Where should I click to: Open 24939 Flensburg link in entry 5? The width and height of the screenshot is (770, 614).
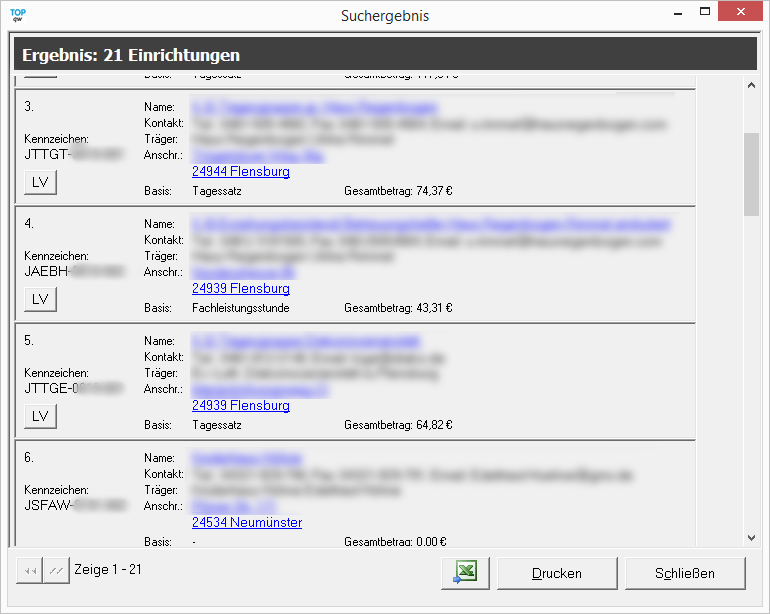pos(241,406)
